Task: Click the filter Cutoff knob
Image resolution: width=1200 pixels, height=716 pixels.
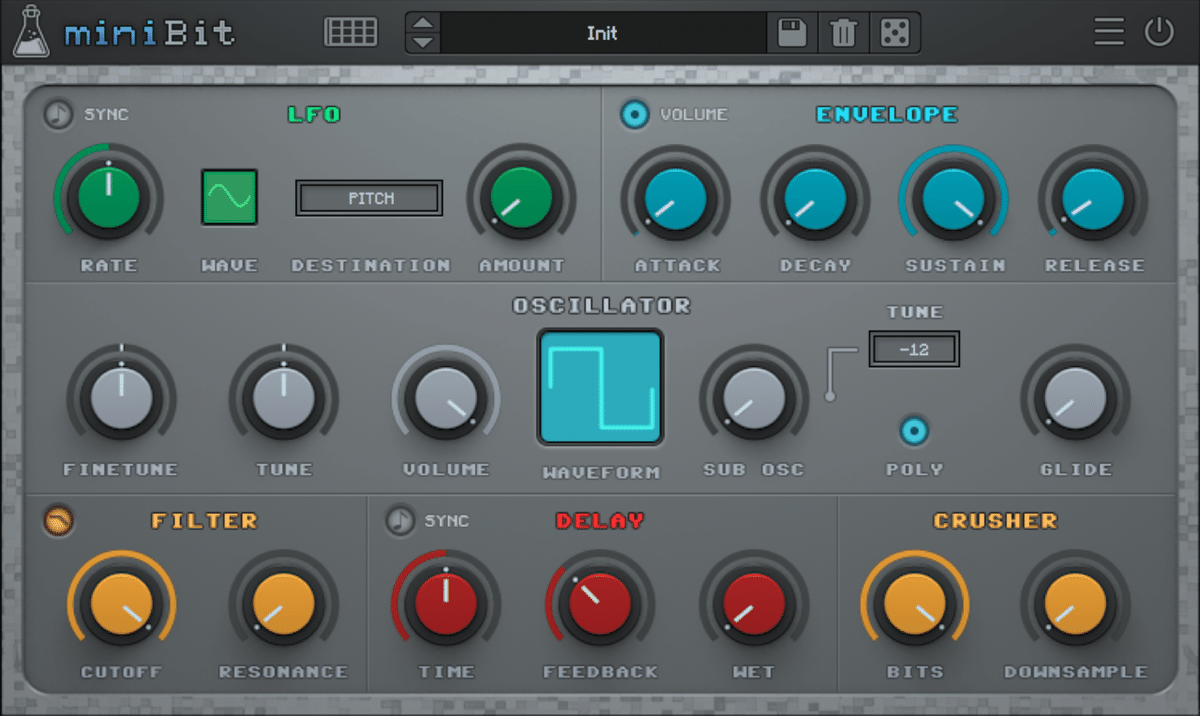Action: click(121, 603)
